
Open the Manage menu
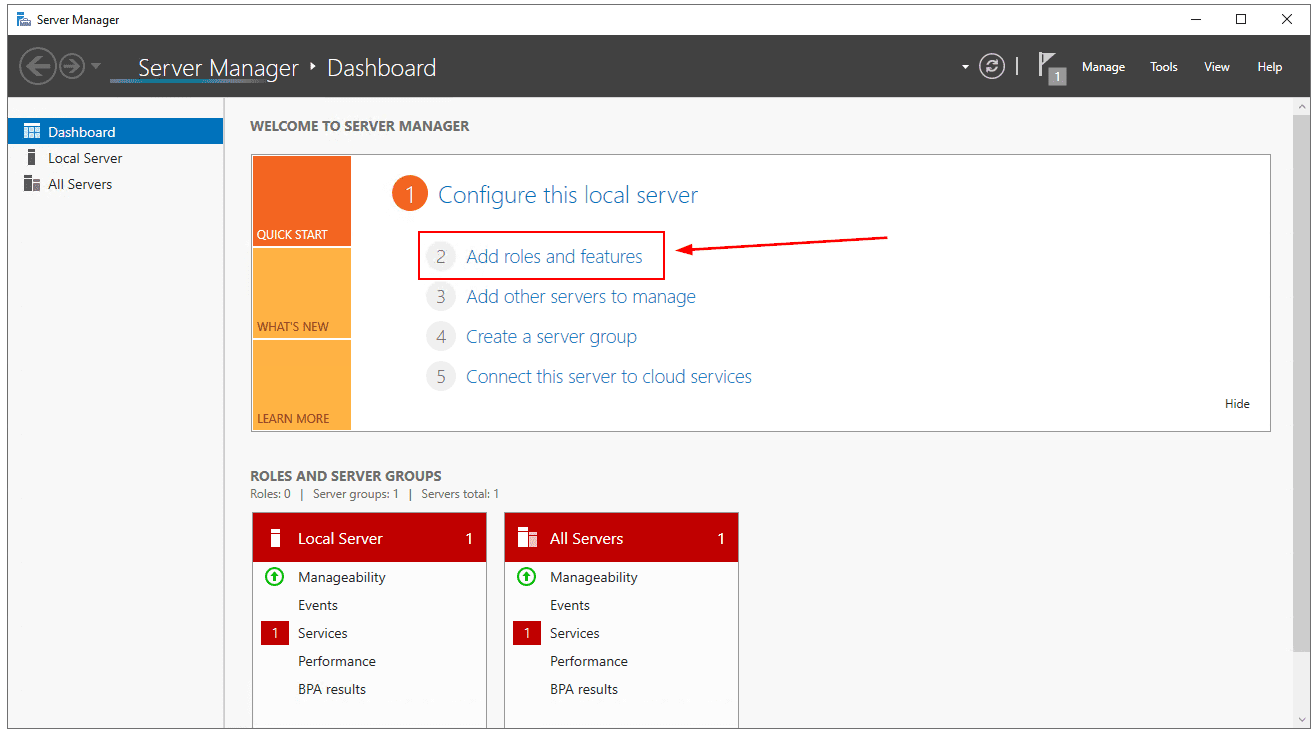point(1103,67)
